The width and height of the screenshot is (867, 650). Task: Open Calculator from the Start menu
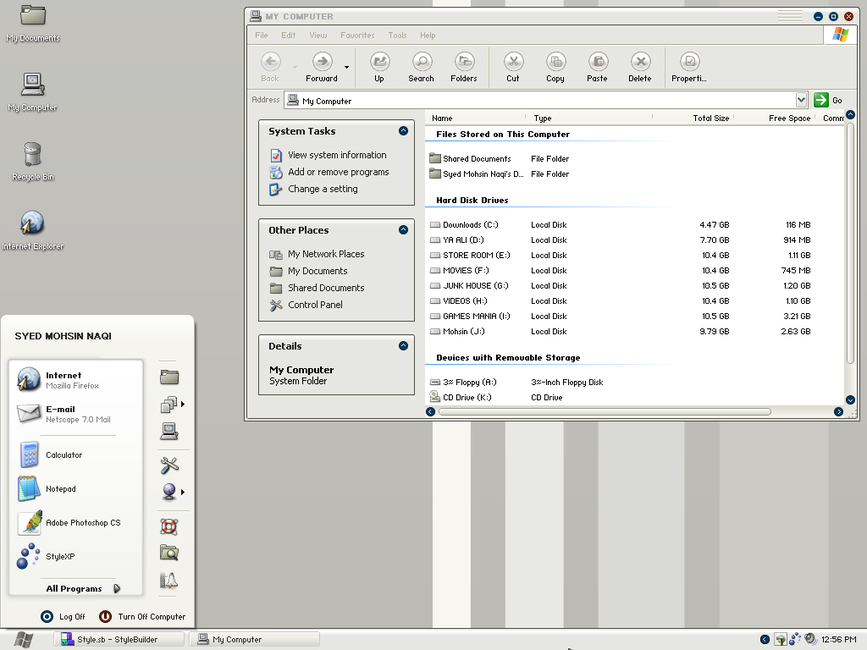(64, 455)
